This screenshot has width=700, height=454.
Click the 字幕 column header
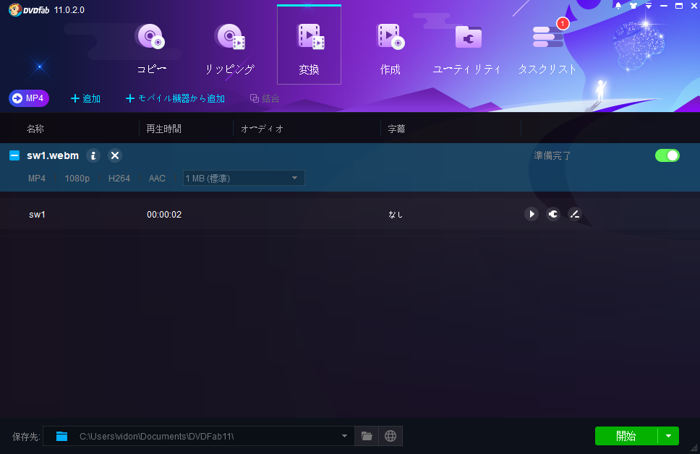point(396,129)
